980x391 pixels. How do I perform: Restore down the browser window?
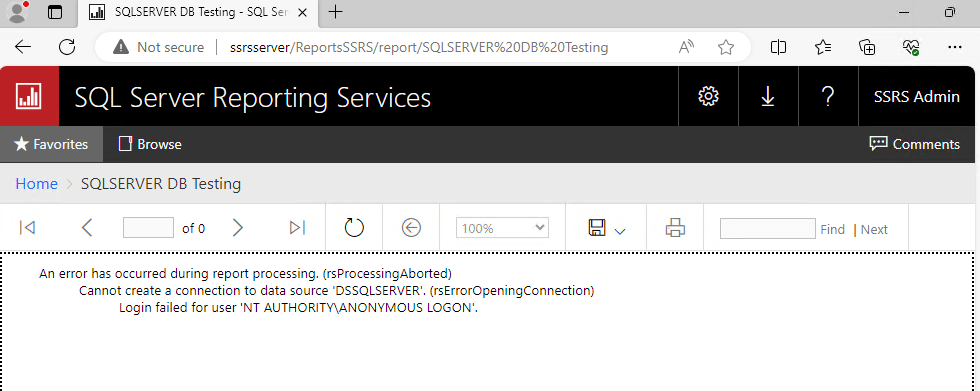pyautogui.click(x=949, y=12)
